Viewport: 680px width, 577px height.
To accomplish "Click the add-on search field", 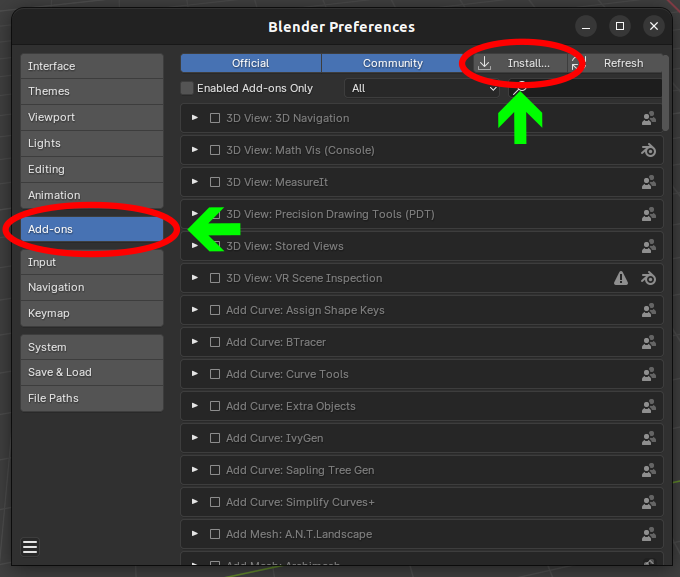I will [x=585, y=88].
